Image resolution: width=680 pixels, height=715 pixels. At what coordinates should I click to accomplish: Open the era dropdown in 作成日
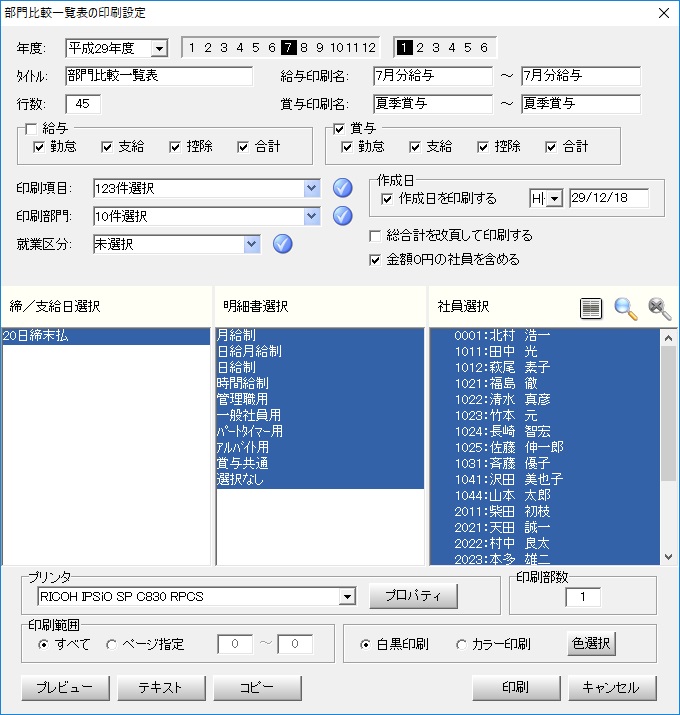(x=555, y=198)
